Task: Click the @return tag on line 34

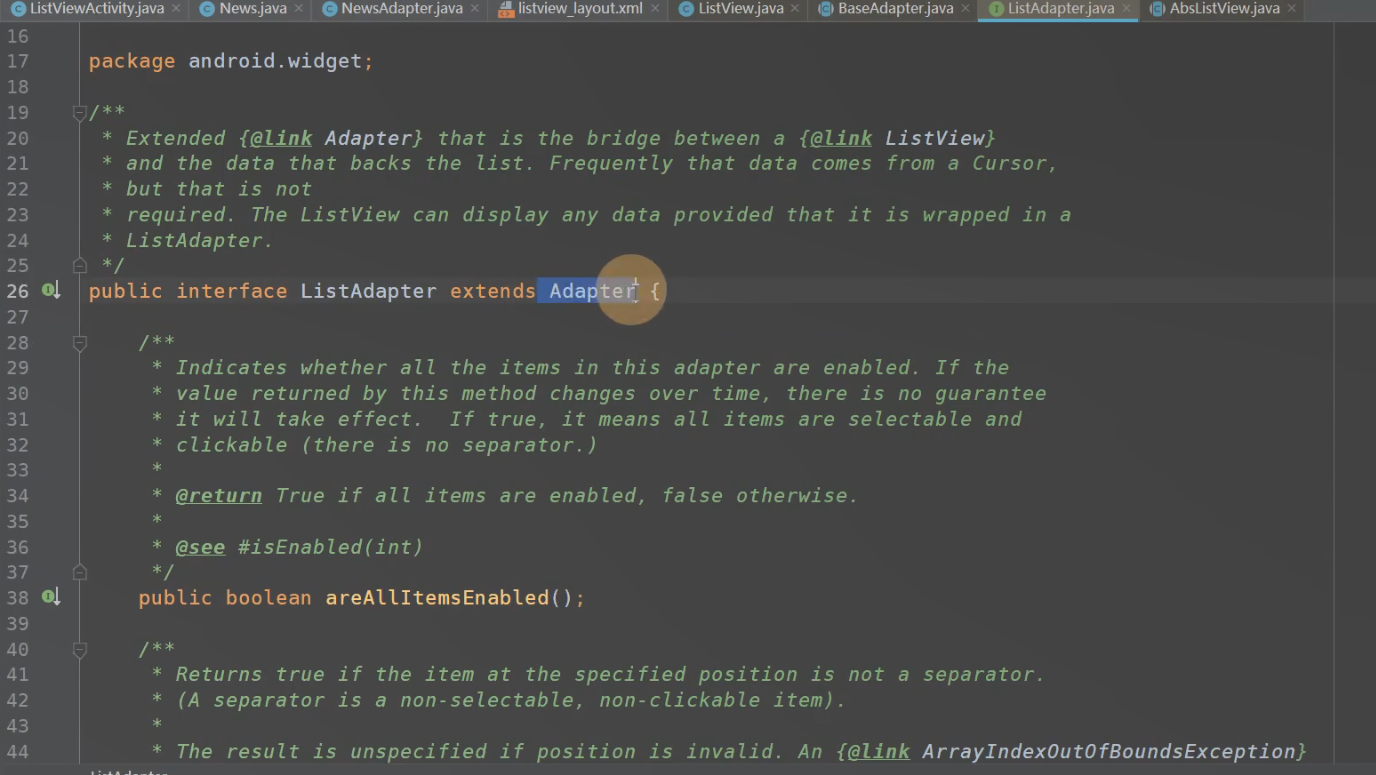Action: [x=219, y=496]
